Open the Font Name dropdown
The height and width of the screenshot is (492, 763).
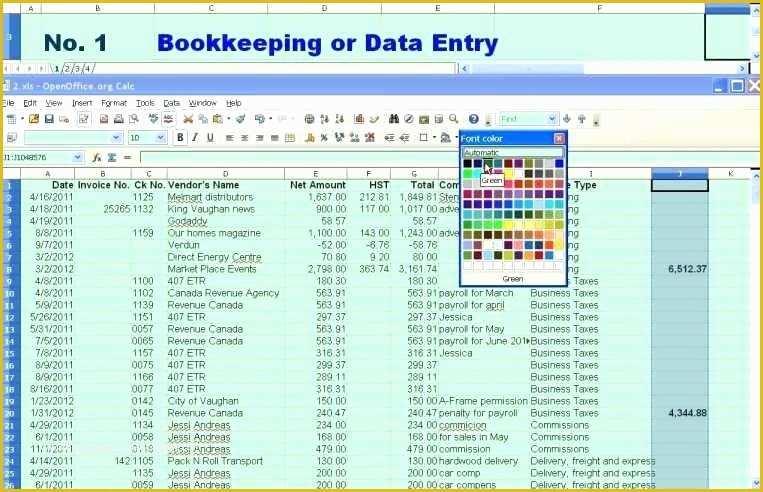point(116,138)
